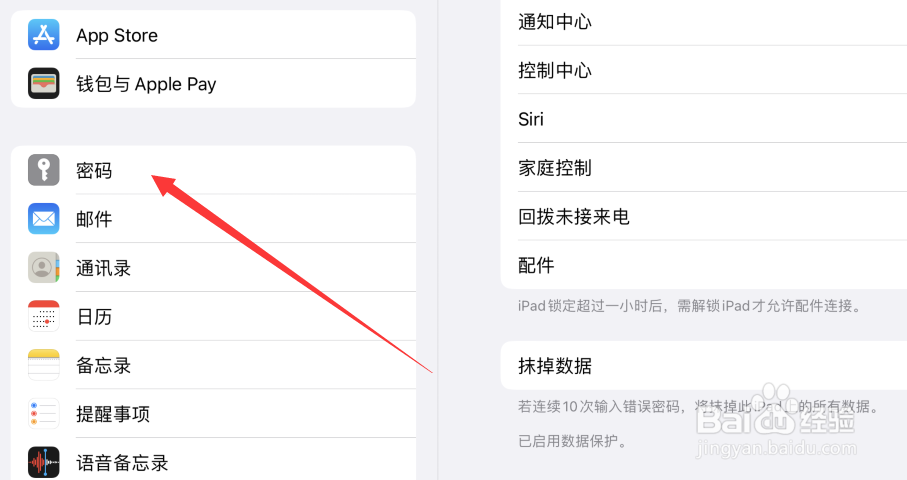Tap the 日历 calendar icon
Screen dimensions: 907x480
point(43,316)
